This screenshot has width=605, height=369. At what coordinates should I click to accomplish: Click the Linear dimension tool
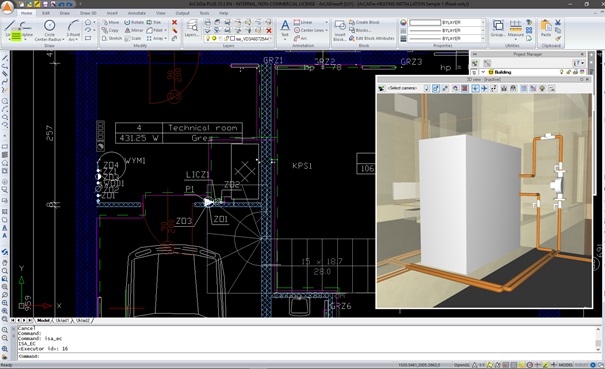[303, 22]
